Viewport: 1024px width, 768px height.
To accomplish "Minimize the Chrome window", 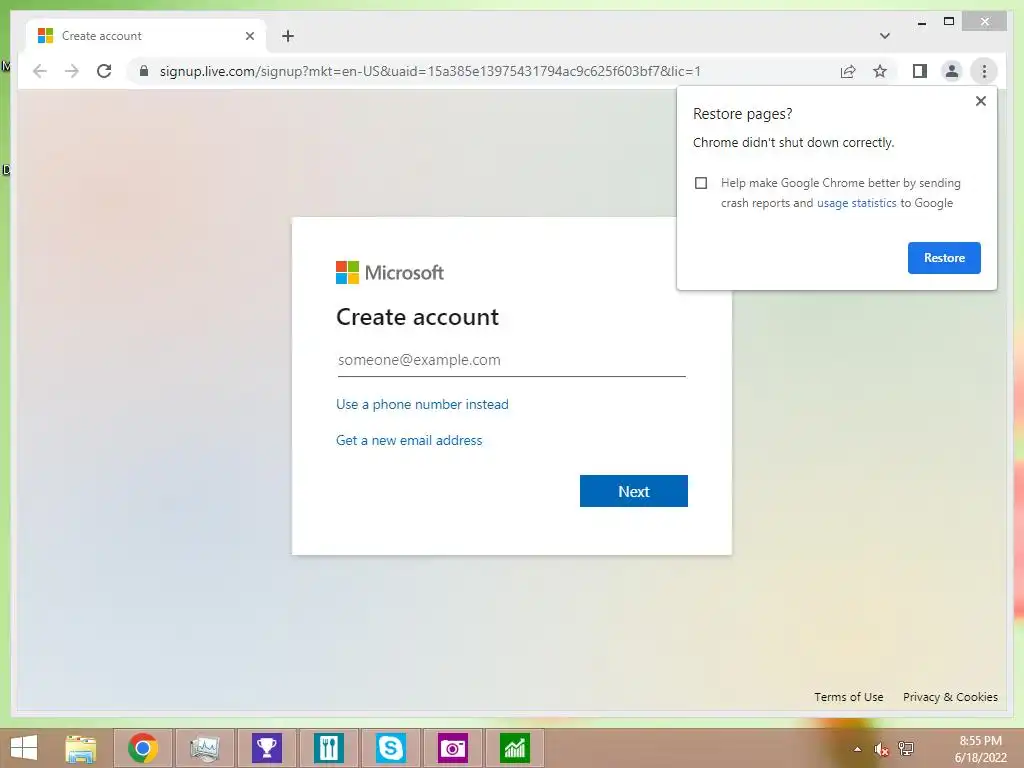I will [x=921, y=22].
